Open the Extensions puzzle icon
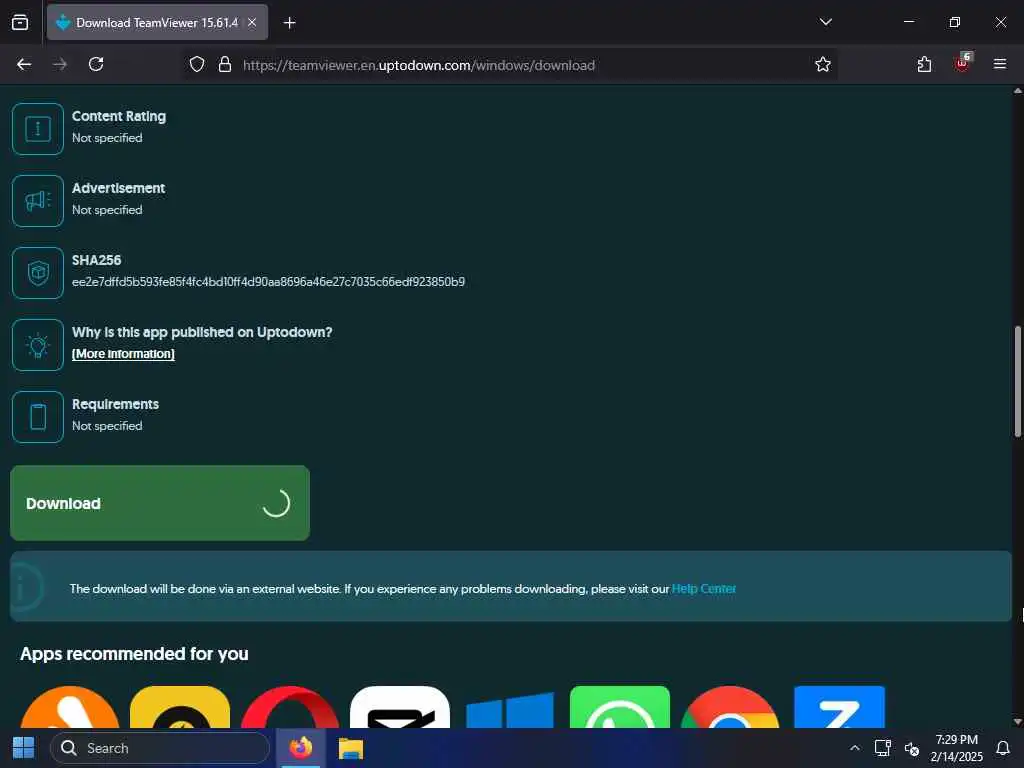The image size is (1024, 768). (924, 64)
